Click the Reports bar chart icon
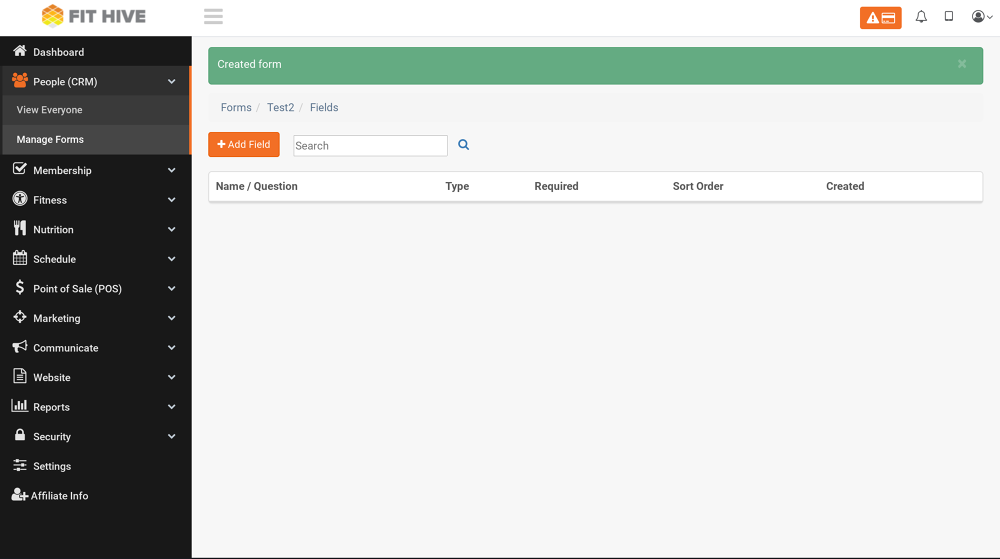This screenshot has height=559, width=1000. click(x=20, y=405)
